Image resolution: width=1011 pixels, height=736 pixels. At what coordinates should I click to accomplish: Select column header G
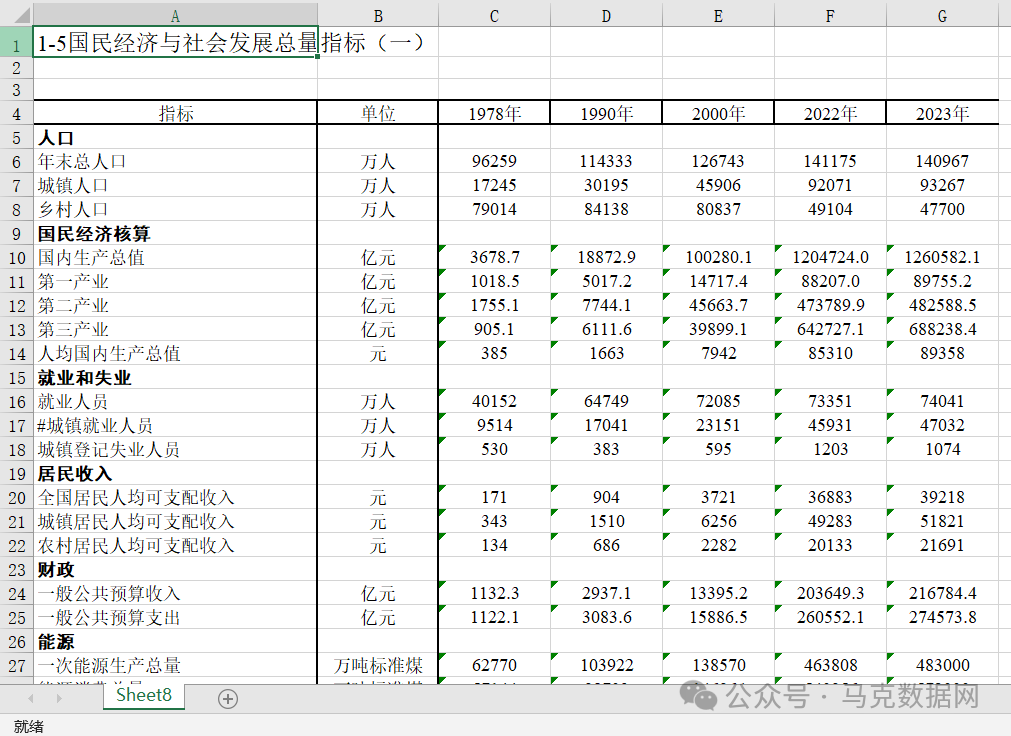point(942,16)
